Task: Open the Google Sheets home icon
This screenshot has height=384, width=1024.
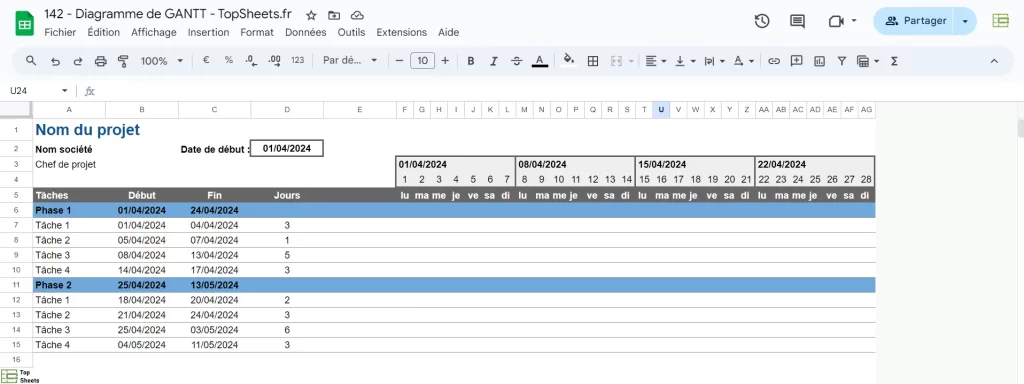Action: point(25,24)
